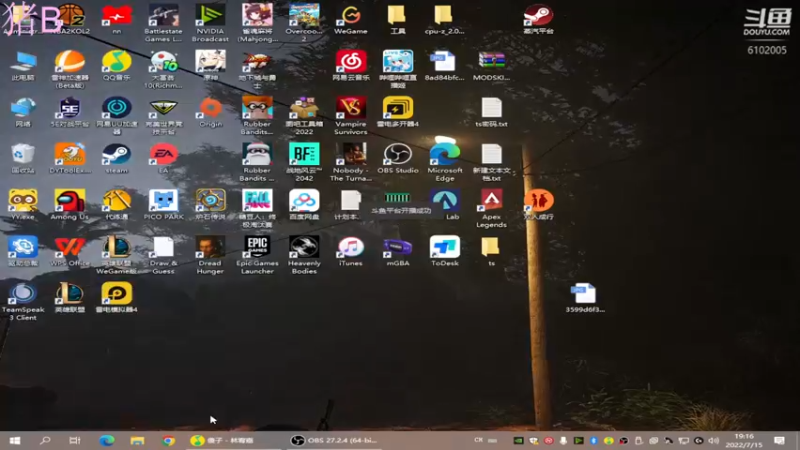Open the Lab desktop shortcut
Image resolution: width=800 pixels, height=450 pixels.
(445, 205)
